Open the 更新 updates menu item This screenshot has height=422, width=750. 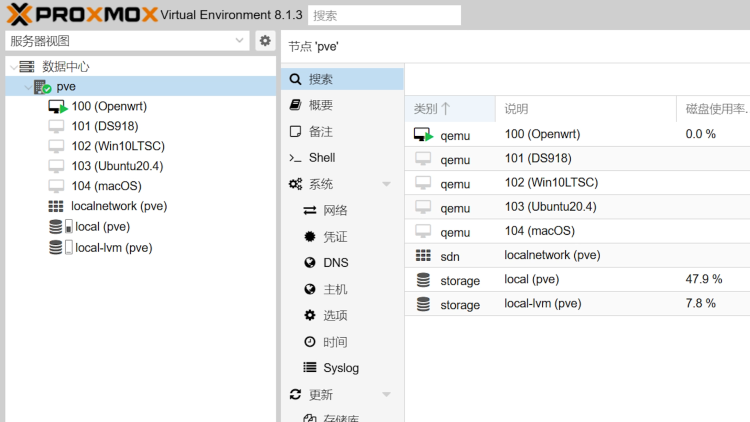pyautogui.click(x=342, y=394)
